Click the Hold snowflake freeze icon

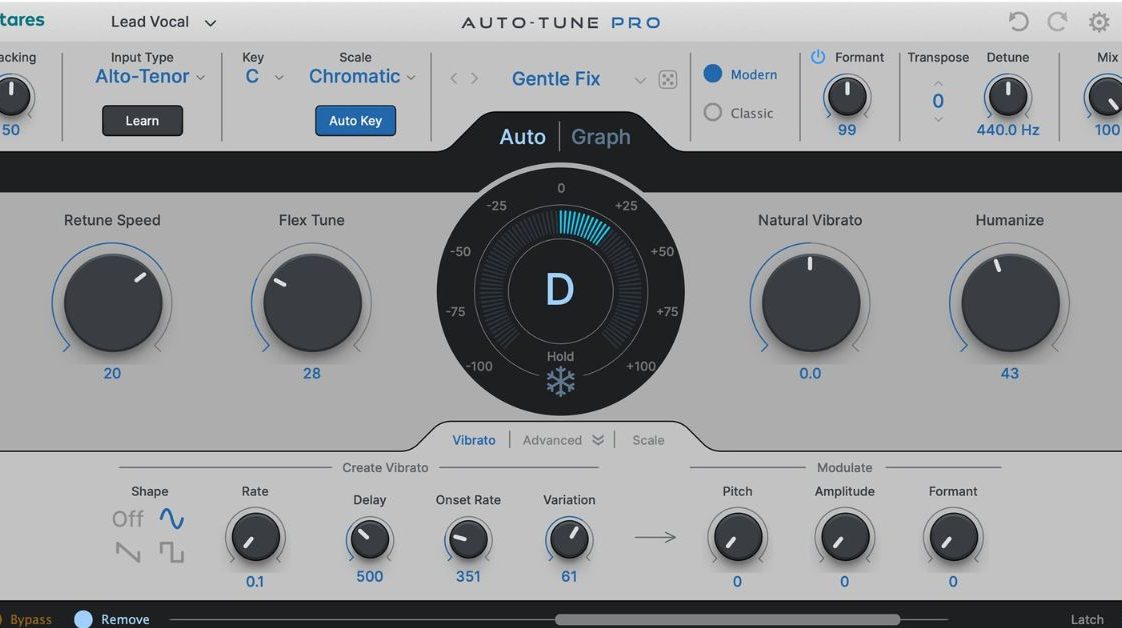pos(560,381)
